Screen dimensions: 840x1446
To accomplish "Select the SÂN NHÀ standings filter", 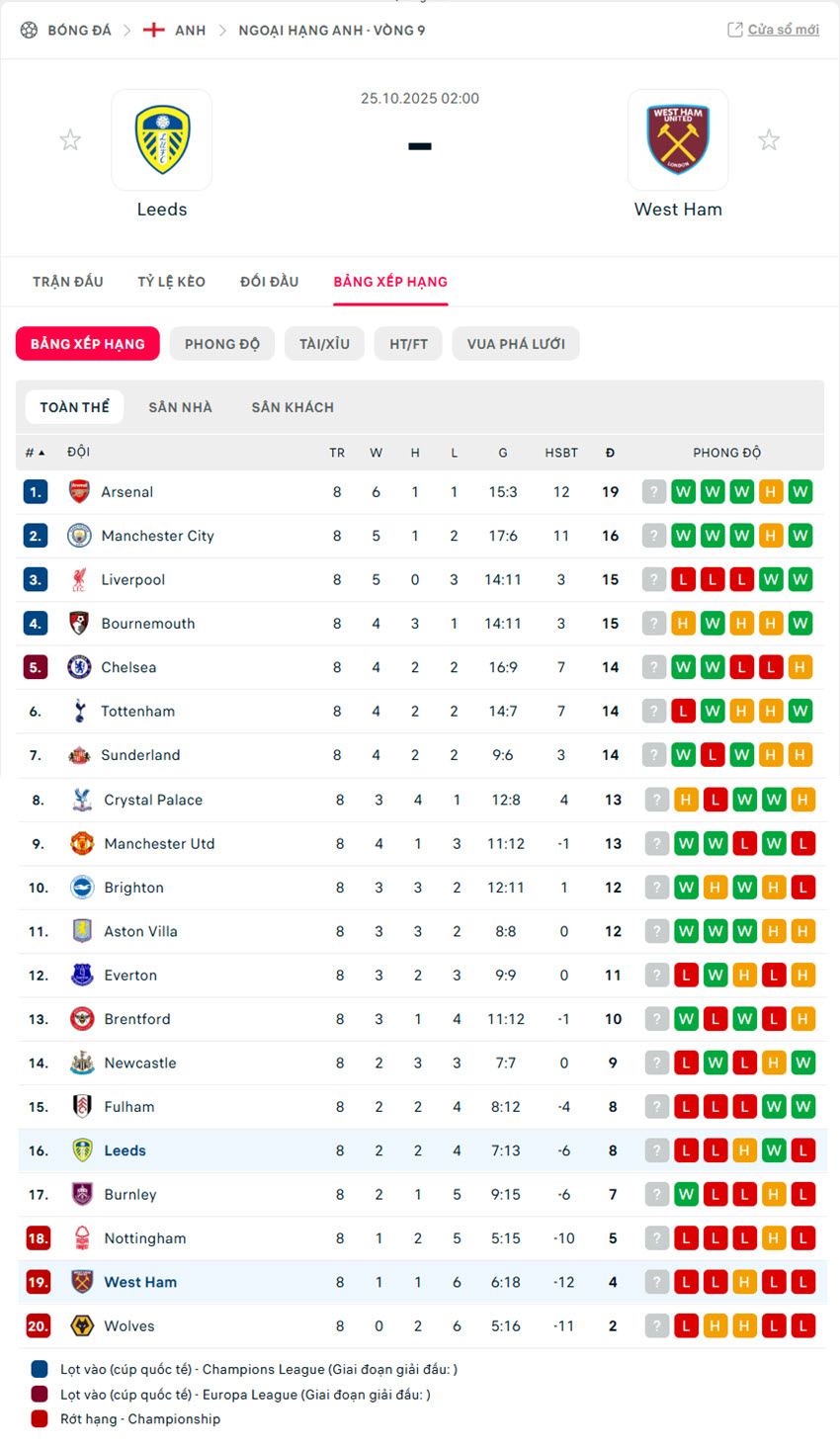I will pos(180,407).
